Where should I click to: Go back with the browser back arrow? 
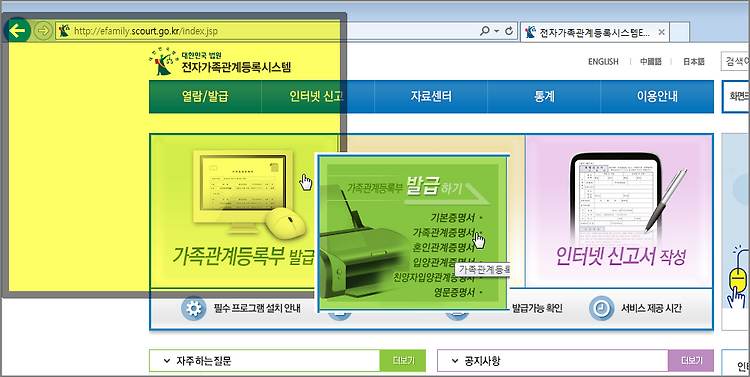click(x=17, y=31)
